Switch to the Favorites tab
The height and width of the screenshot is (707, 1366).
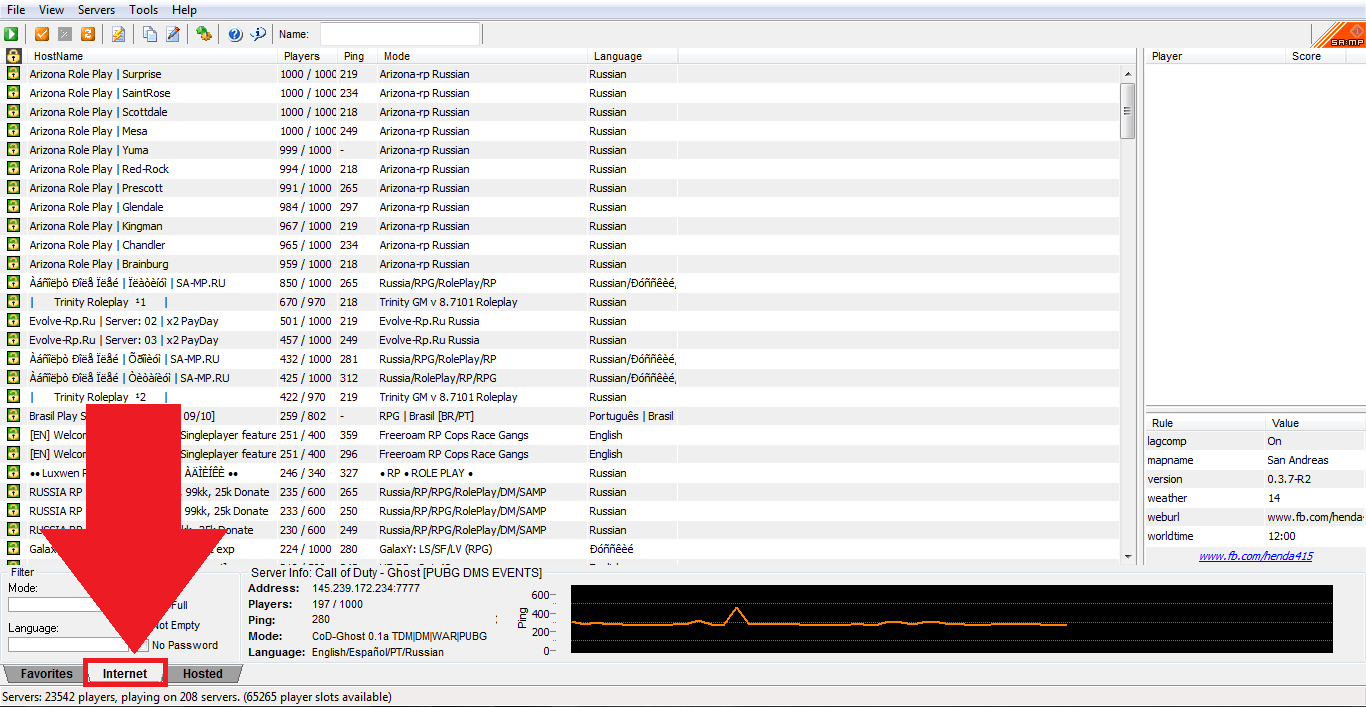click(46, 674)
